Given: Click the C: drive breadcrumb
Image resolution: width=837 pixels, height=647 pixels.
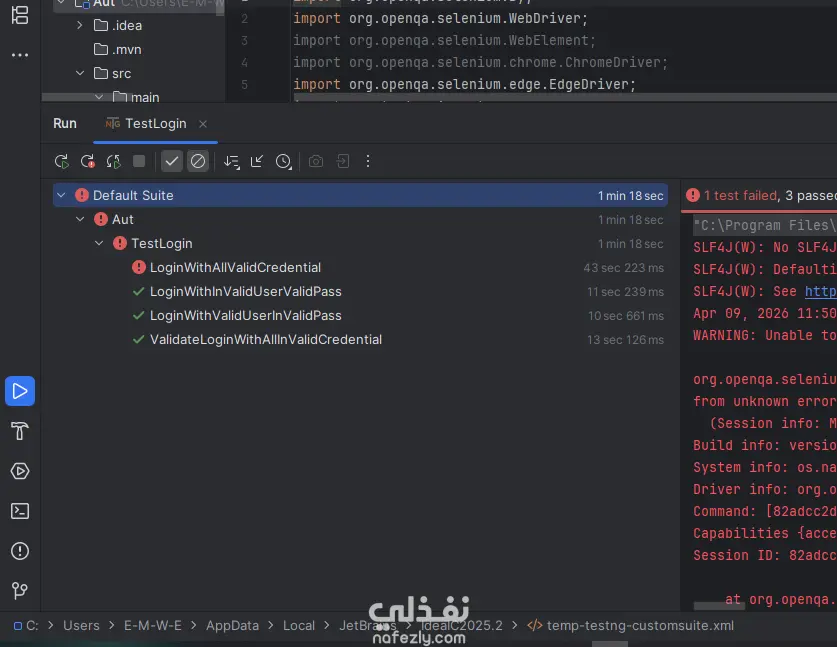Looking at the screenshot, I should 26,626.
